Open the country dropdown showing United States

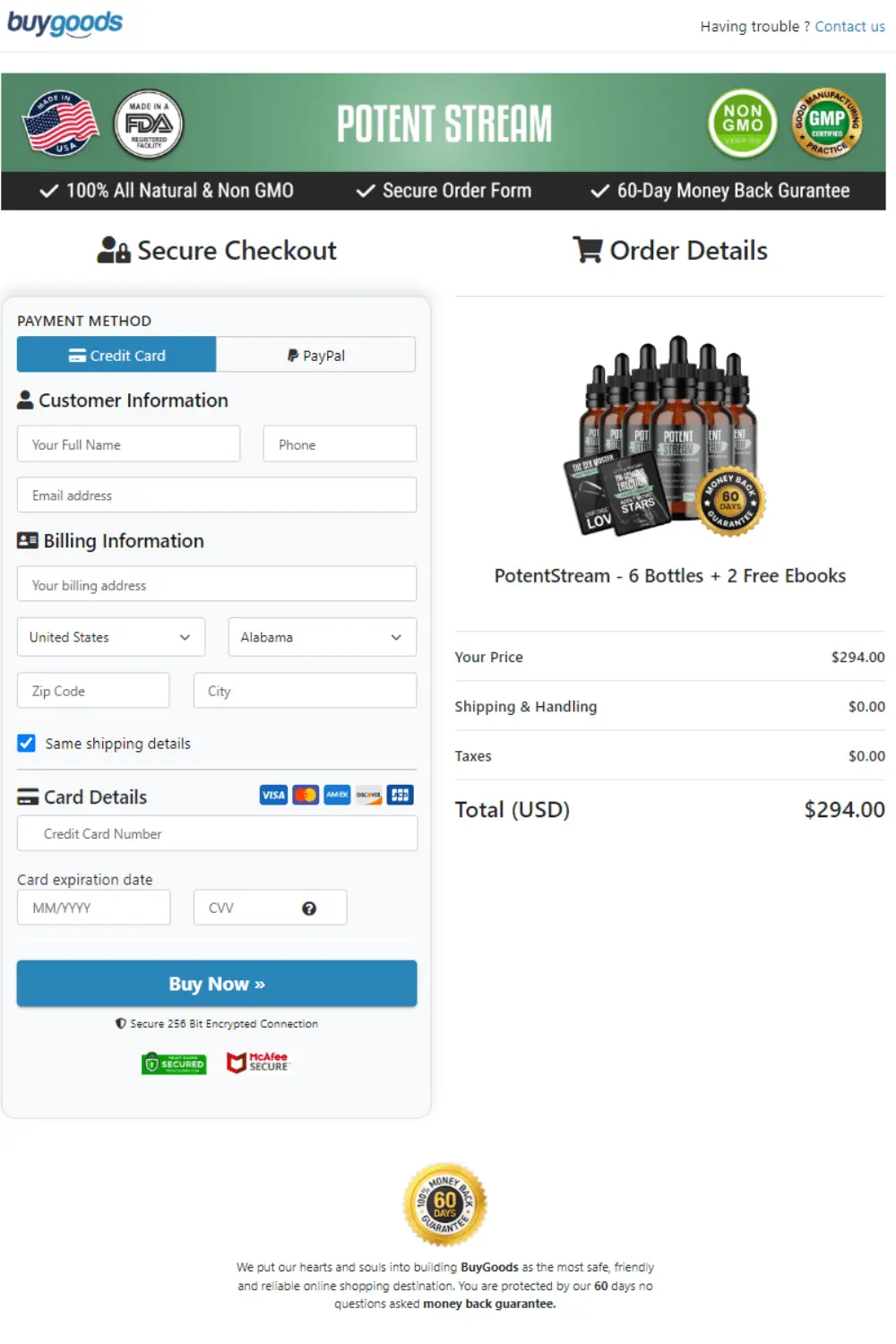pos(110,637)
